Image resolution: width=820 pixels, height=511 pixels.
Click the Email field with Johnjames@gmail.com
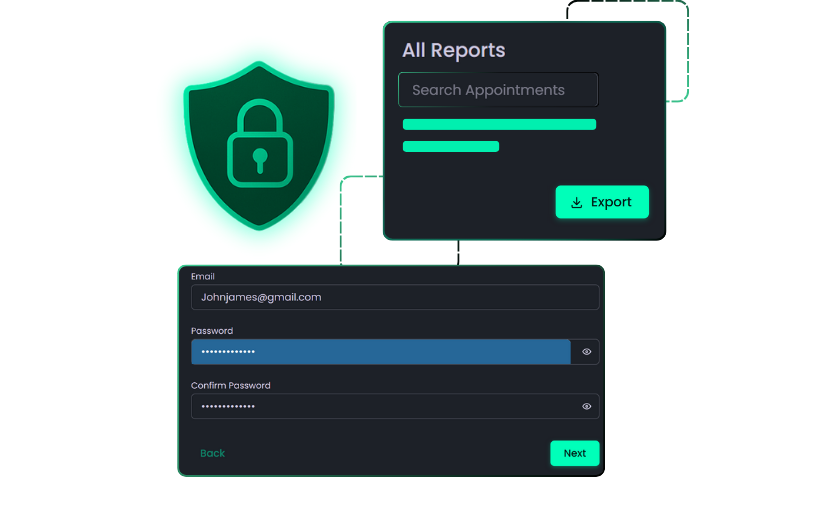pyautogui.click(x=395, y=297)
